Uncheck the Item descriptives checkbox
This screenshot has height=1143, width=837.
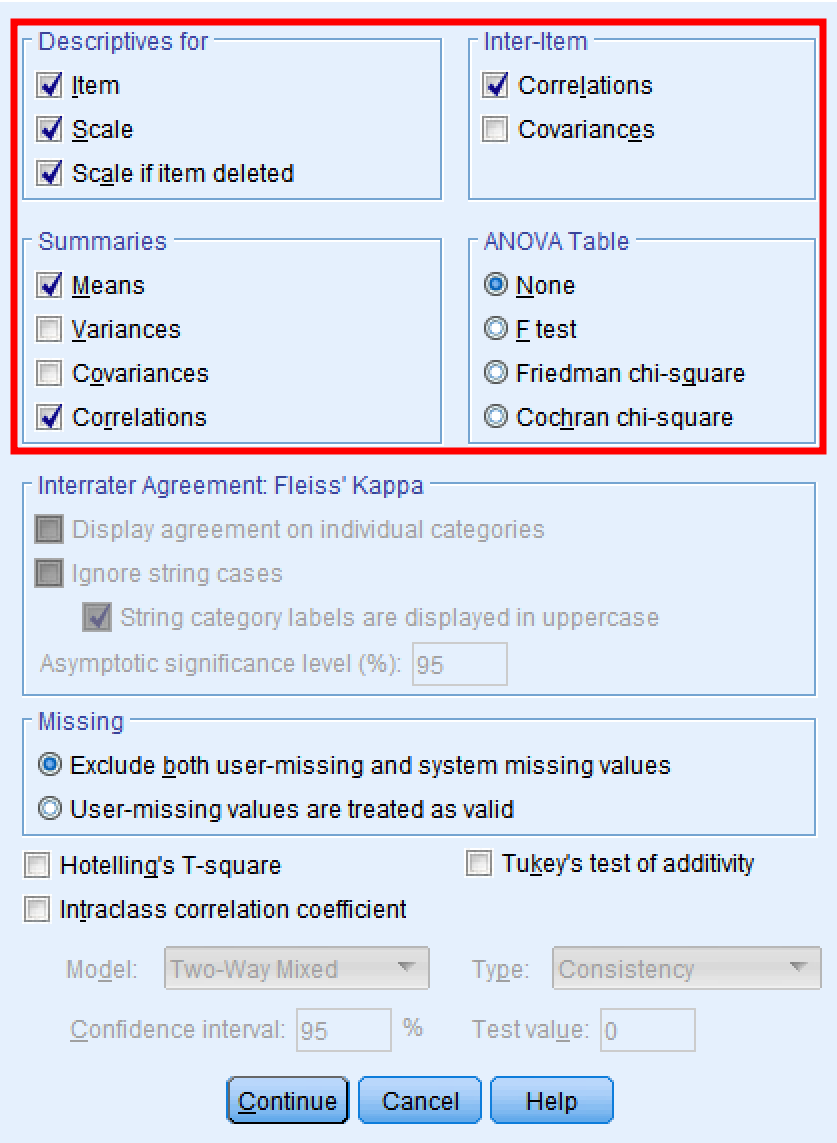[51, 85]
